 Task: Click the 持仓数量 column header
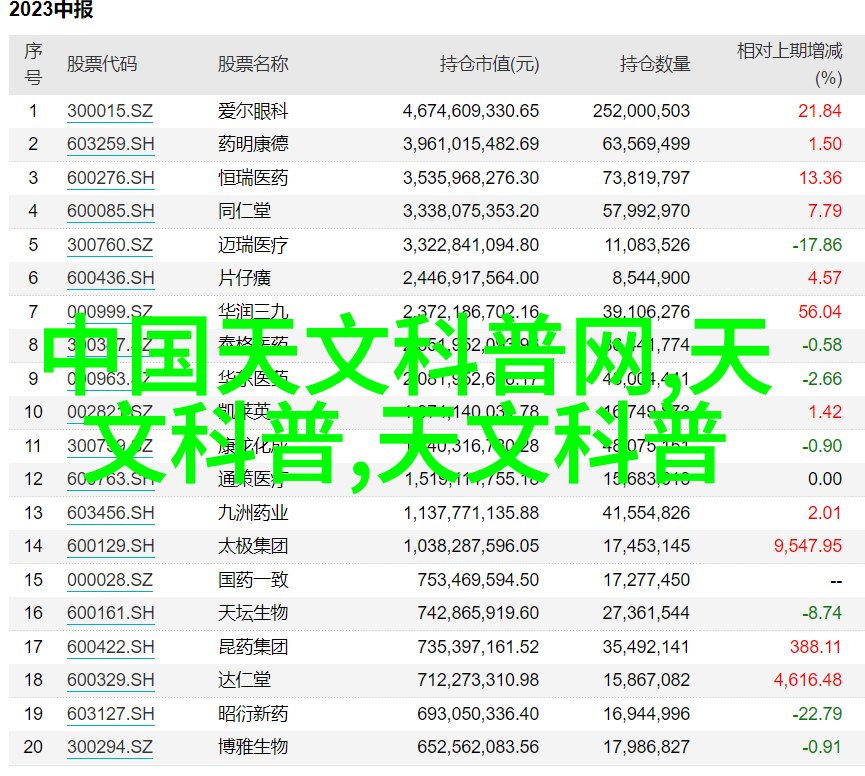click(x=655, y=64)
